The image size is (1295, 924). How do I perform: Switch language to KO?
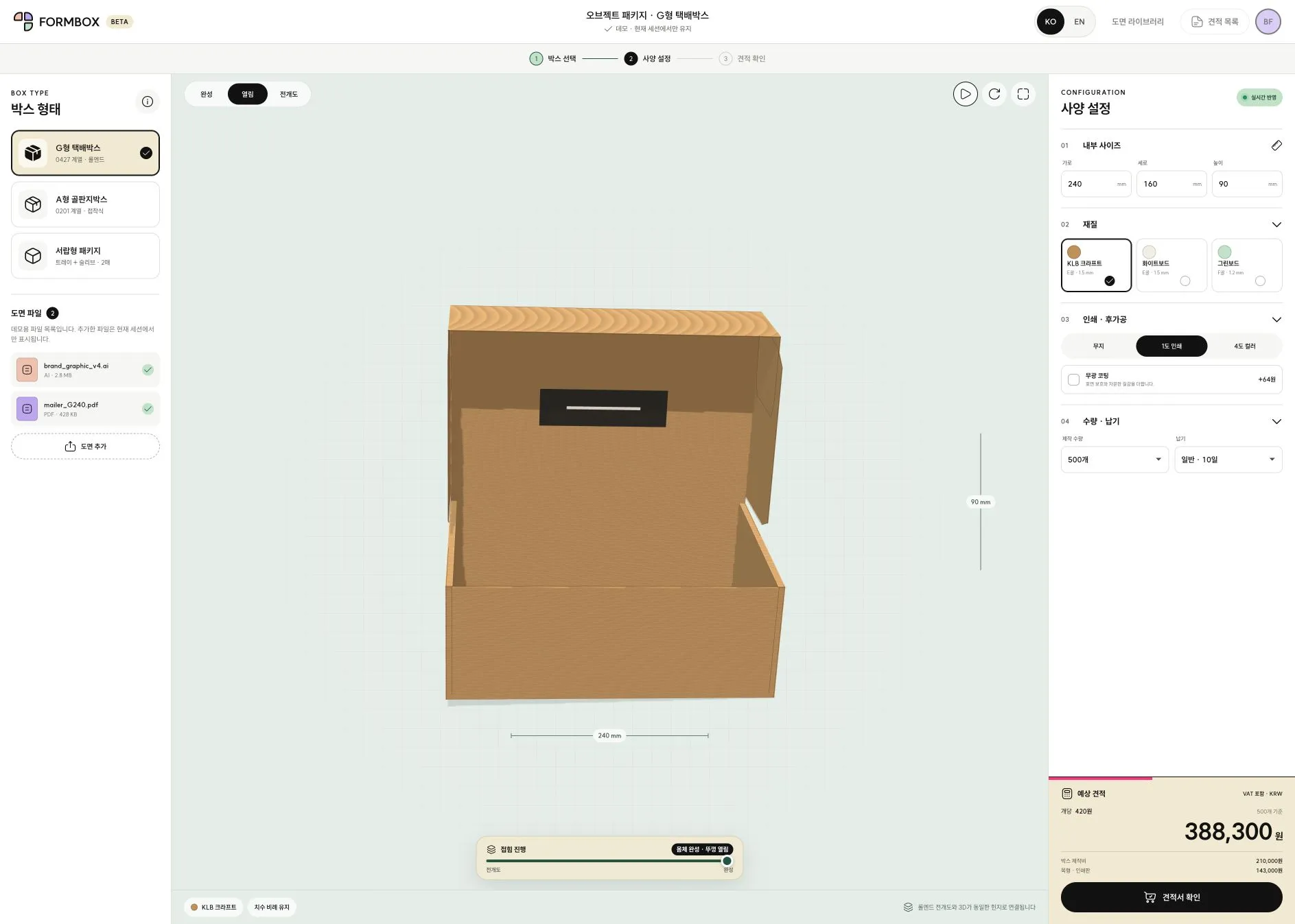coord(1050,22)
